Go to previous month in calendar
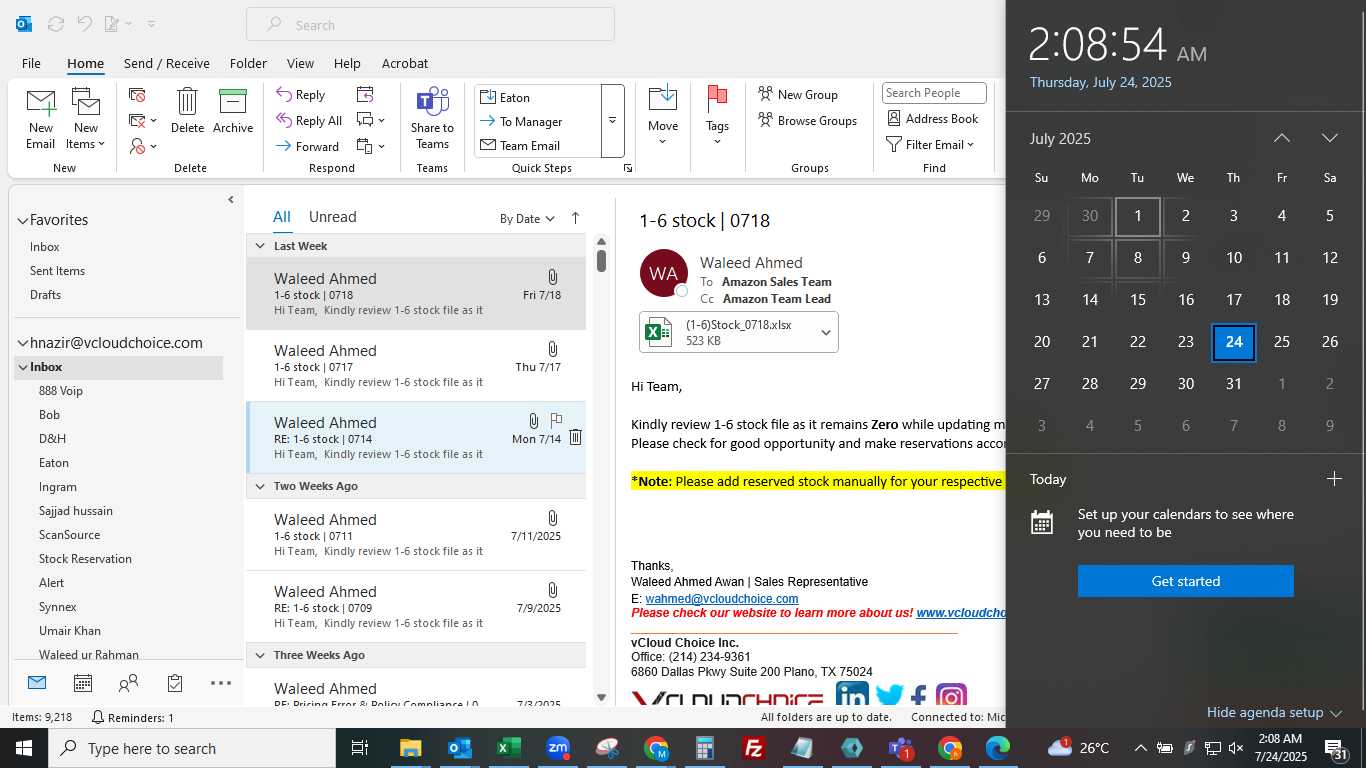Screen dimensions: 1366x768 pos(1282,138)
